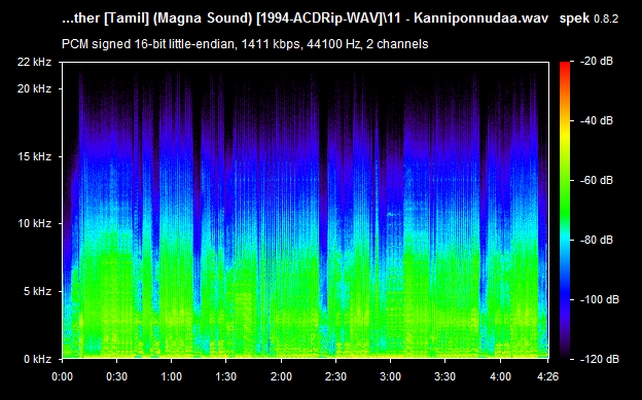The width and height of the screenshot is (642, 400).
Task: Click the 0 kHz frequency axis label
Action: 37,359
